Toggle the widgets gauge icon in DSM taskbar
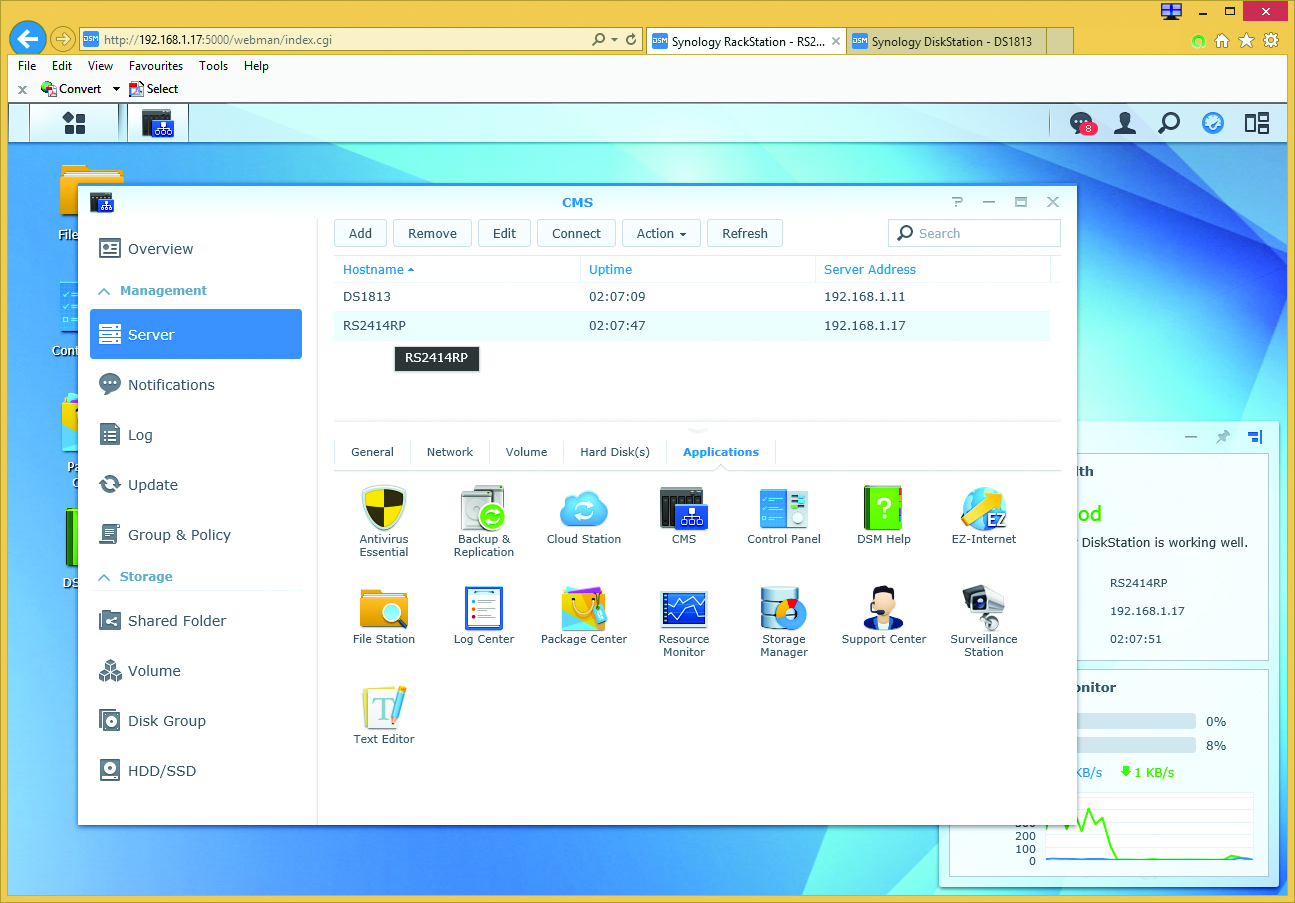 [1212, 123]
